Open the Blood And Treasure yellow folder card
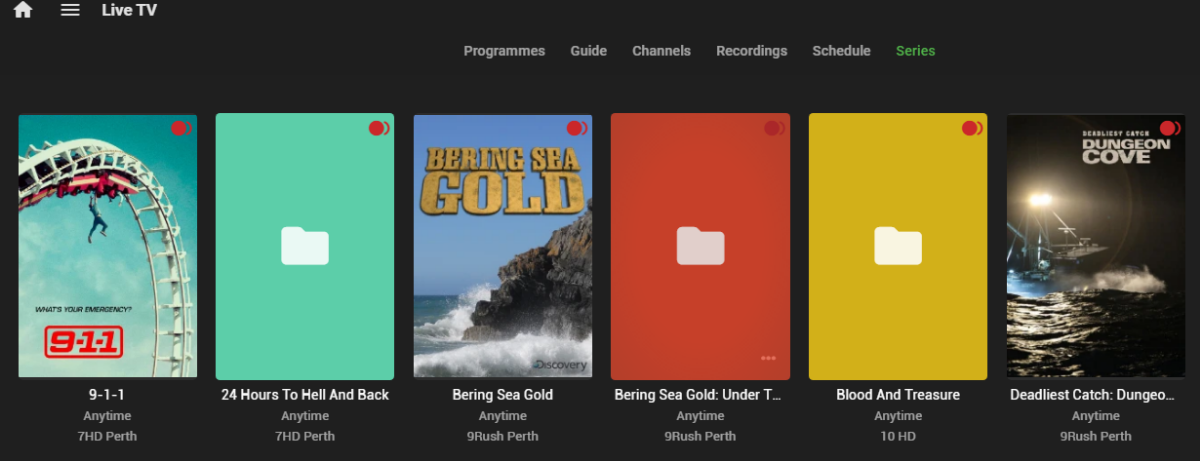Image resolution: width=1200 pixels, height=461 pixels. point(898,246)
